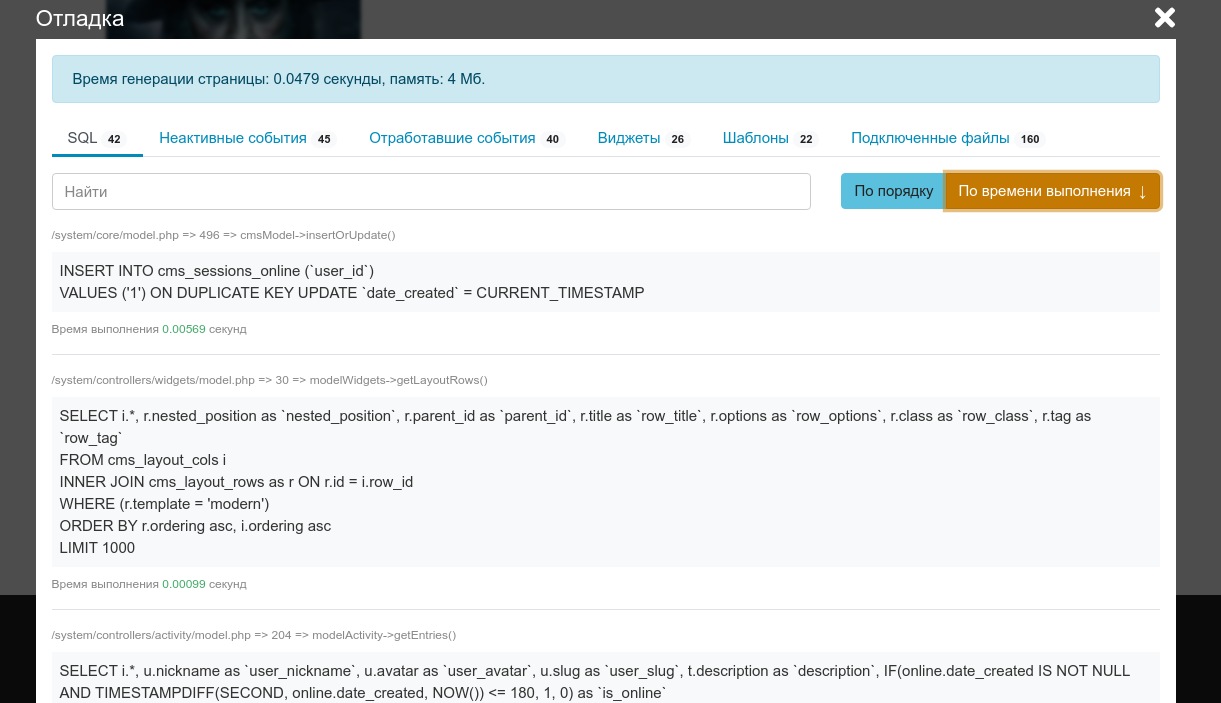Click the 26 counter next to Виджеты

[x=678, y=139]
